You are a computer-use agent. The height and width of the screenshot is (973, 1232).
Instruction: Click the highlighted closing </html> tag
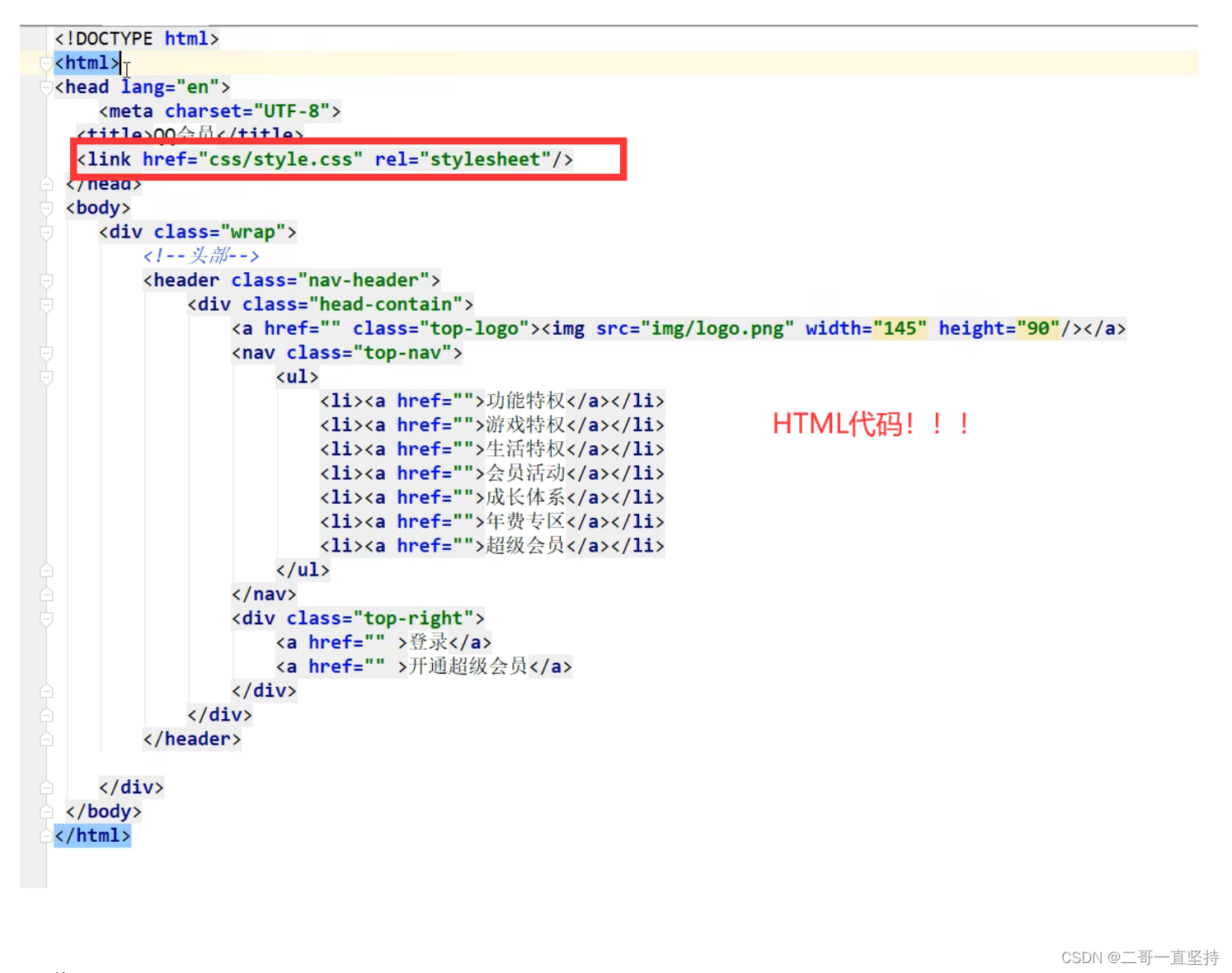point(92,835)
